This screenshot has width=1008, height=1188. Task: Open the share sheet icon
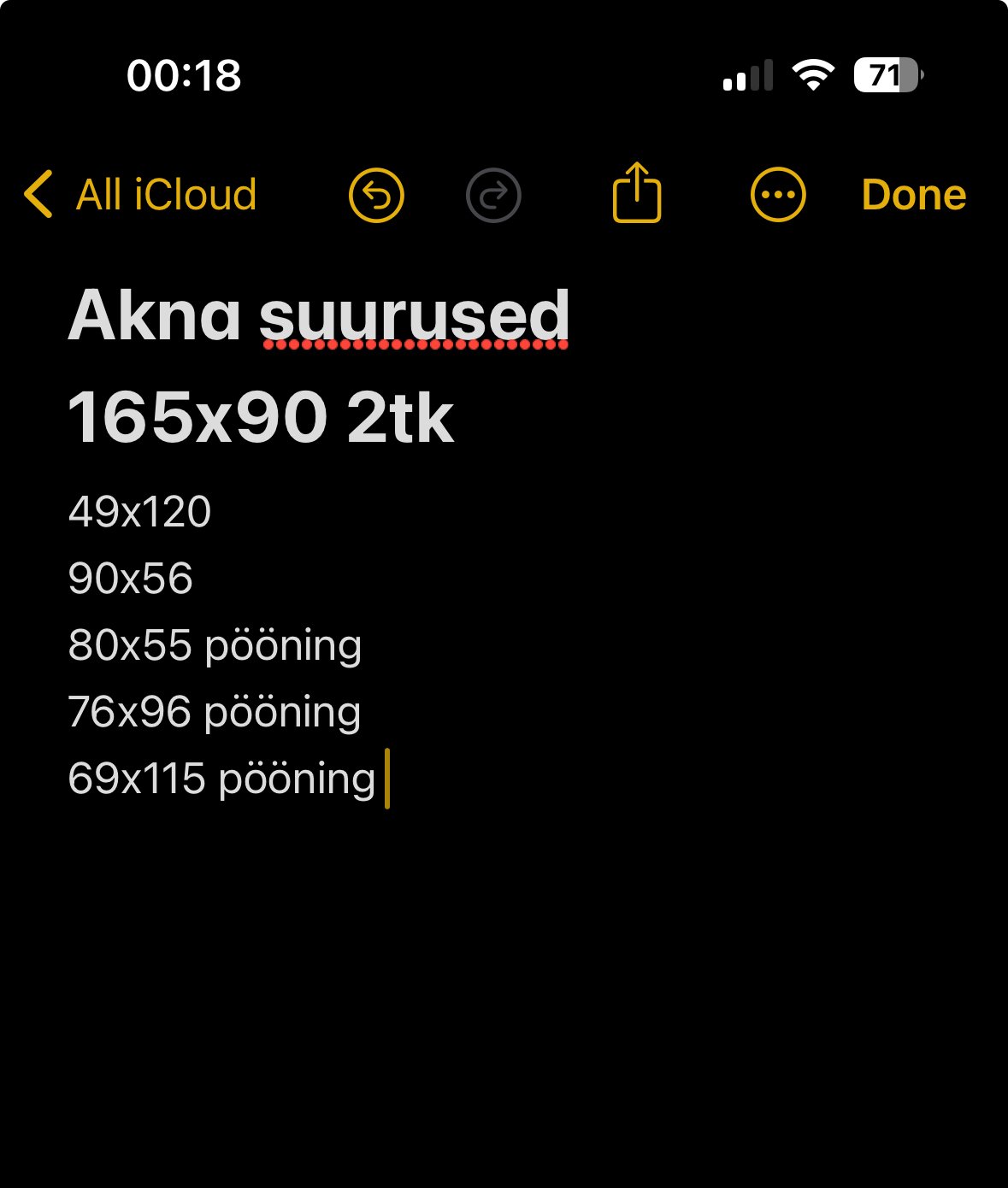click(x=637, y=193)
